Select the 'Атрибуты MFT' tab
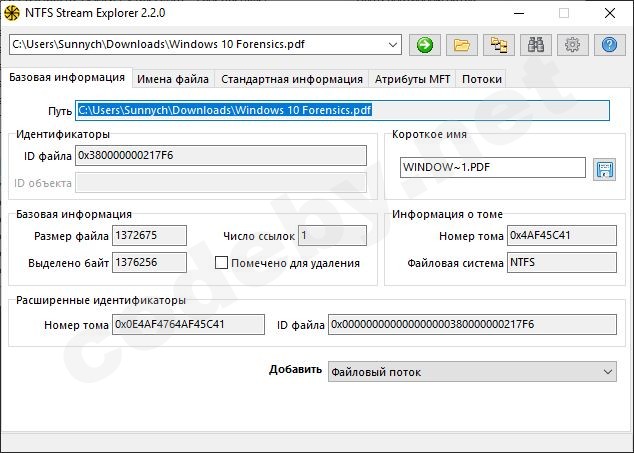 pyautogui.click(x=411, y=79)
